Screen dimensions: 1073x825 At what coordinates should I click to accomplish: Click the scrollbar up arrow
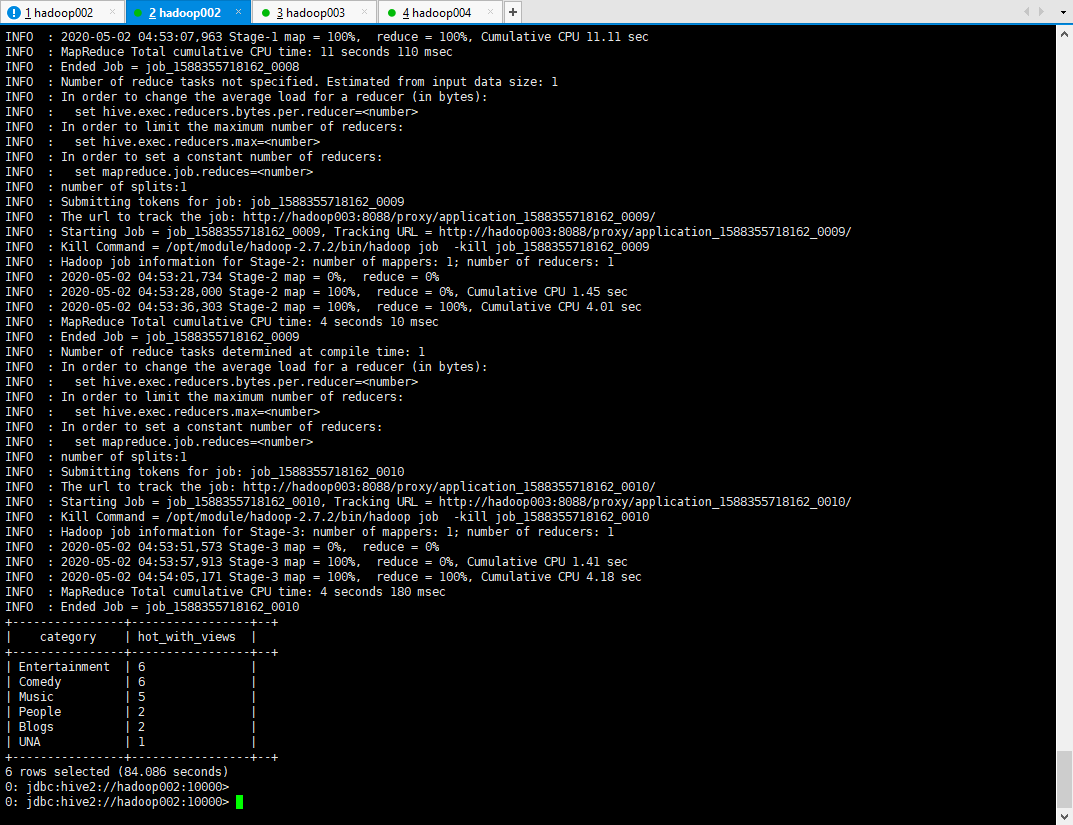point(1064,34)
